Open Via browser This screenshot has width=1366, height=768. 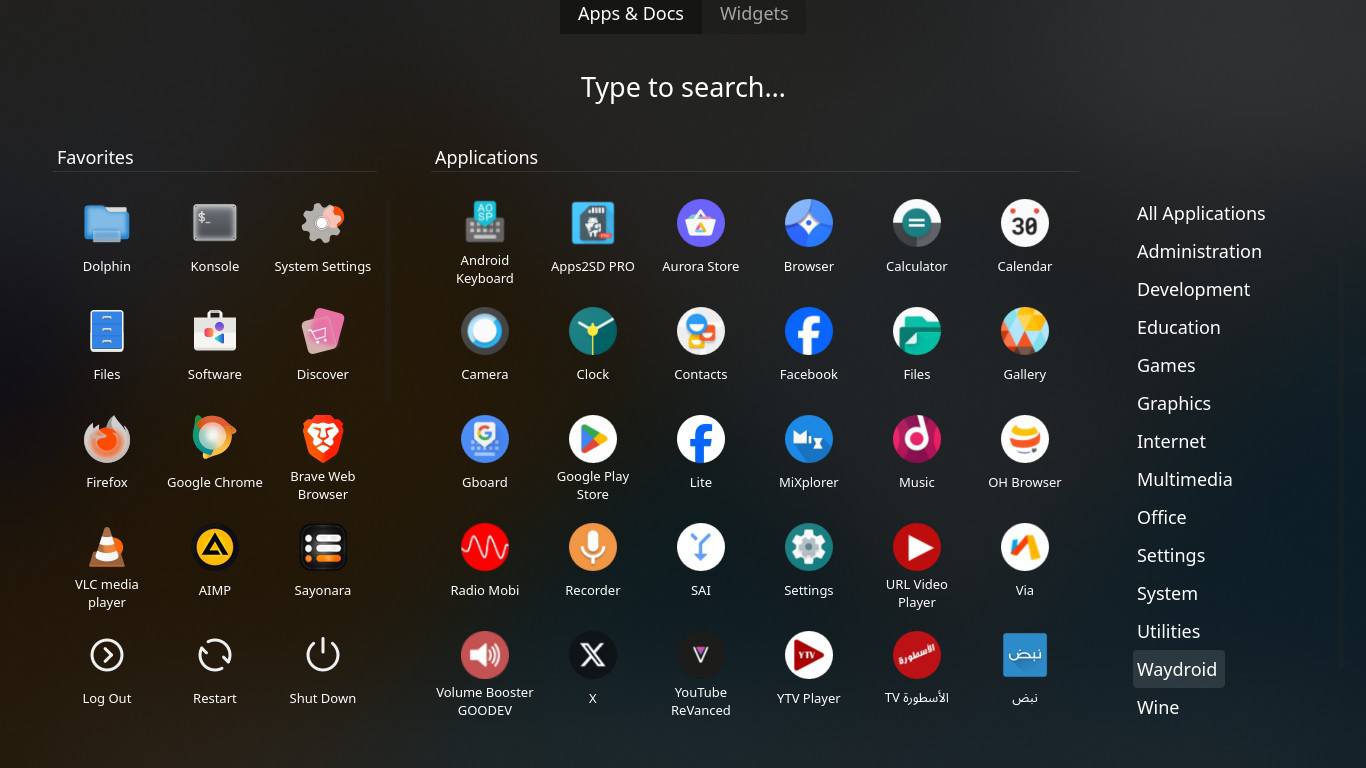pos(1025,547)
